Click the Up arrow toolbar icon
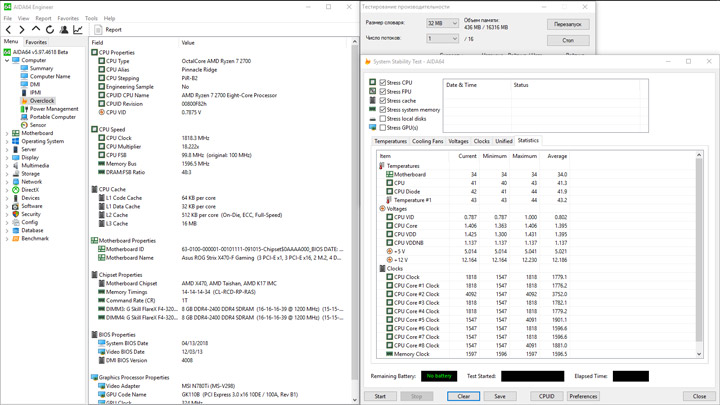 click(36, 29)
